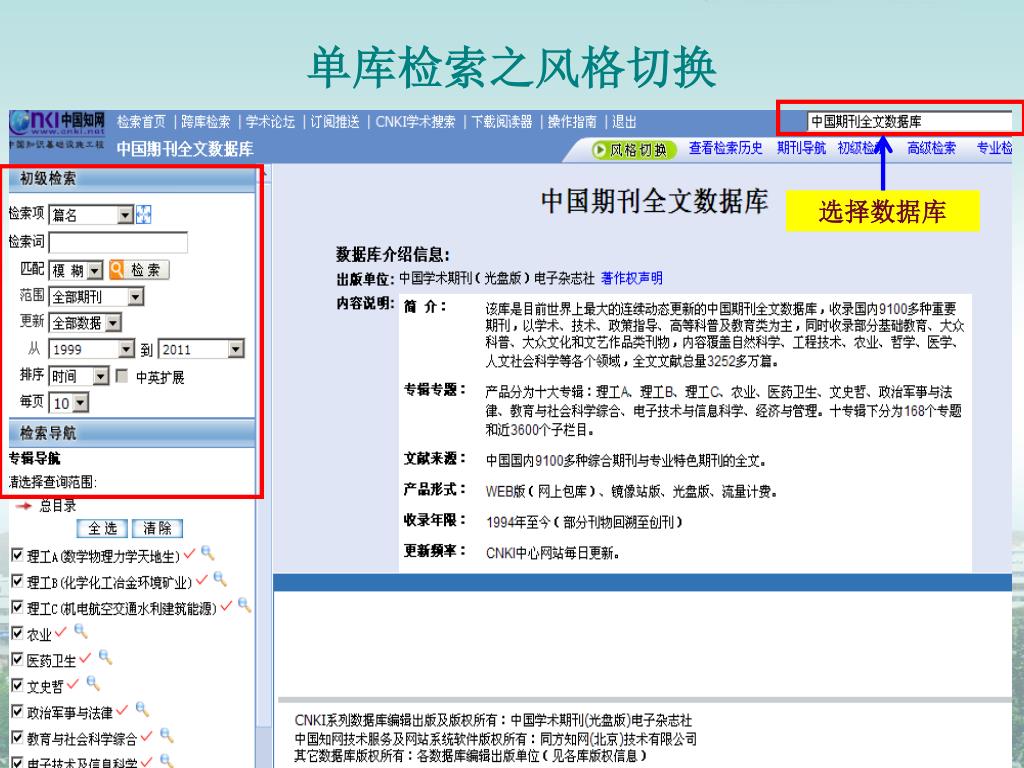This screenshot has width=1024, height=768.
Task: Open the 排序 时间 dropdown
Action: pyautogui.click(x=78, y=376)
